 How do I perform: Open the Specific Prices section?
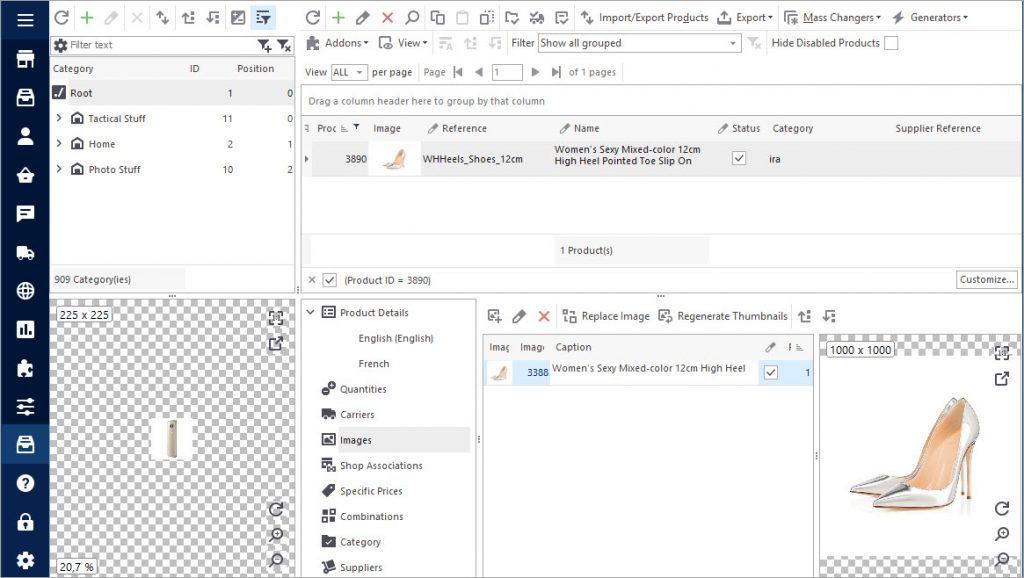point(370,491)
